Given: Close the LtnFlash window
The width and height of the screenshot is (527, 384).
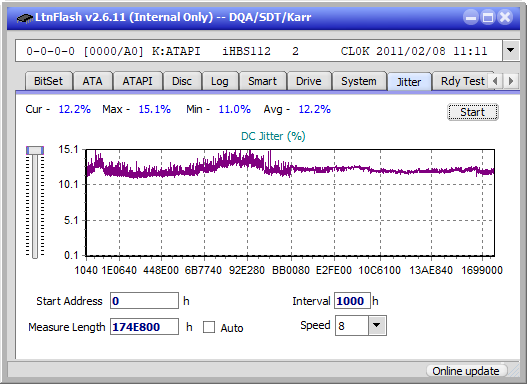Looking at the screenshot, I should [505, 17].
